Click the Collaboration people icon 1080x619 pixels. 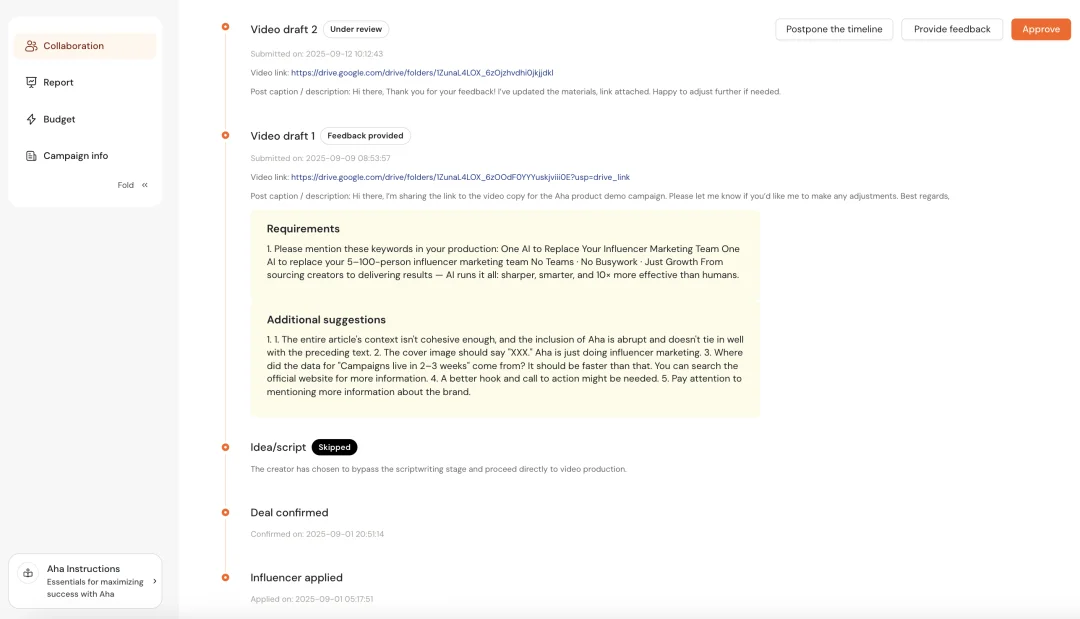pyautogui.click(x=32, y=46)
